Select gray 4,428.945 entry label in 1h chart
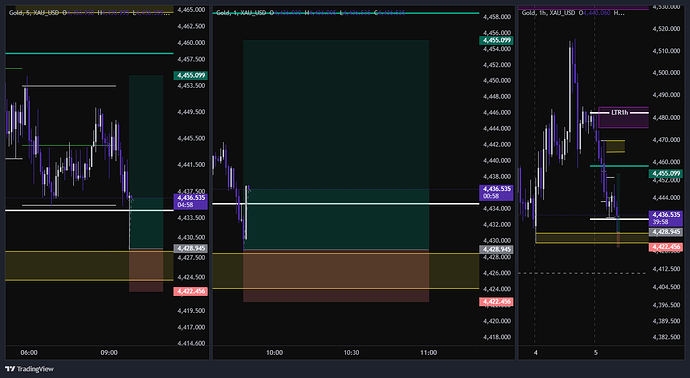Screen dimensions: 690x378 click(x=666, y=232)
